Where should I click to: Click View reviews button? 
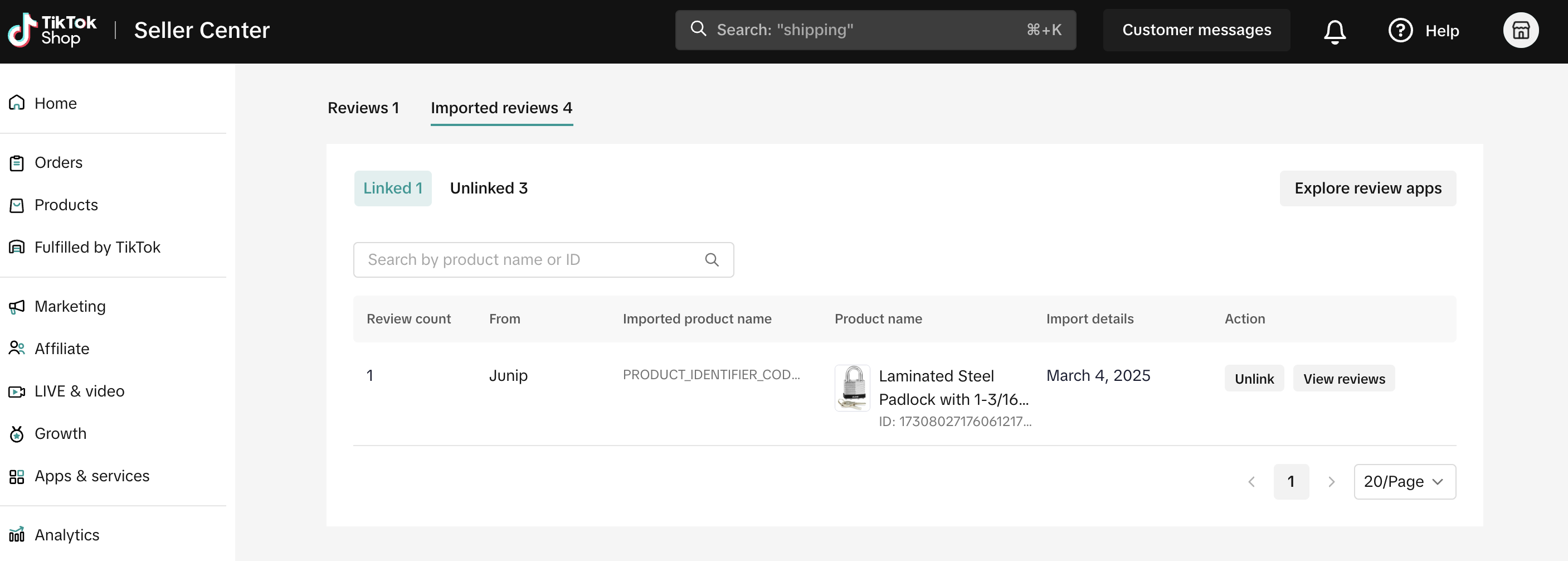(1343, 379)
